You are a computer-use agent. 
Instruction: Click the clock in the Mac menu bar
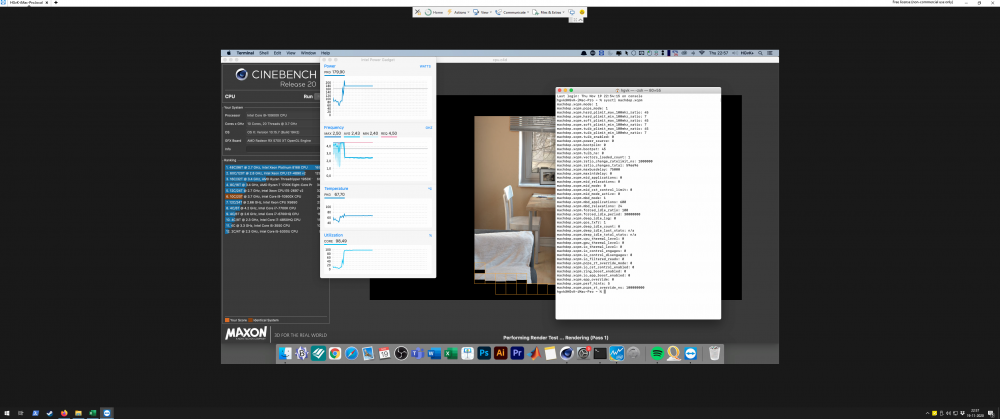[x=718, y=53]
